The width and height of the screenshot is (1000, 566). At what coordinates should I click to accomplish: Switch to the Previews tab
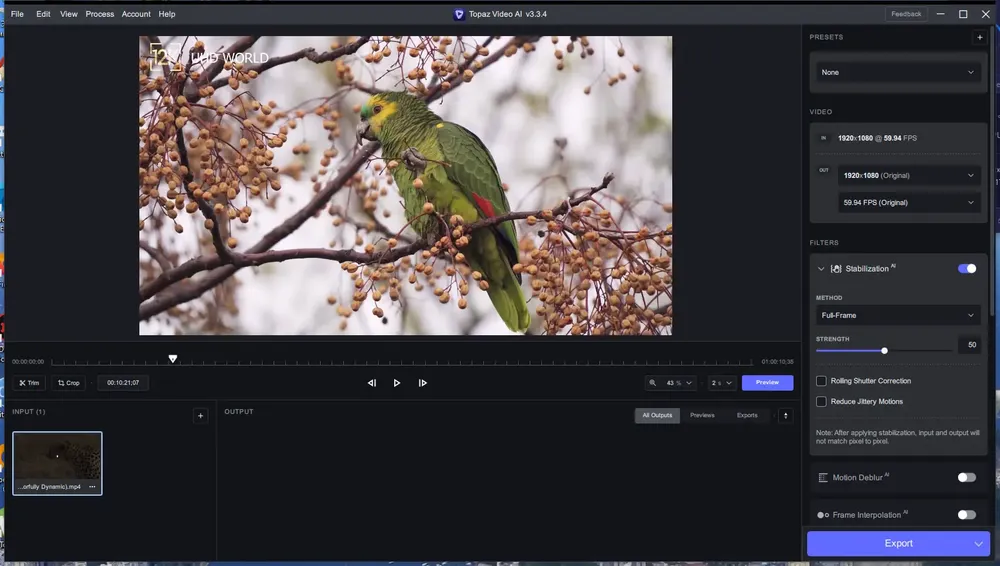(x=702, y=415)
